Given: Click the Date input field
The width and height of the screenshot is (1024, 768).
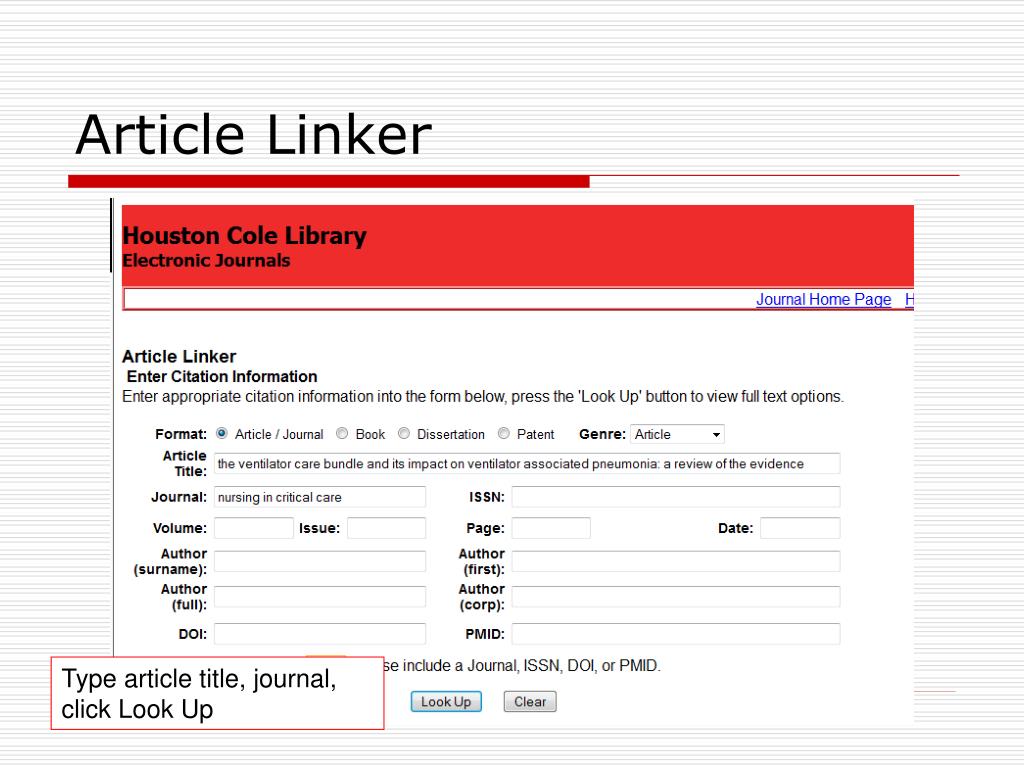Looking at the screenshot, I should [x=800, y=528].
